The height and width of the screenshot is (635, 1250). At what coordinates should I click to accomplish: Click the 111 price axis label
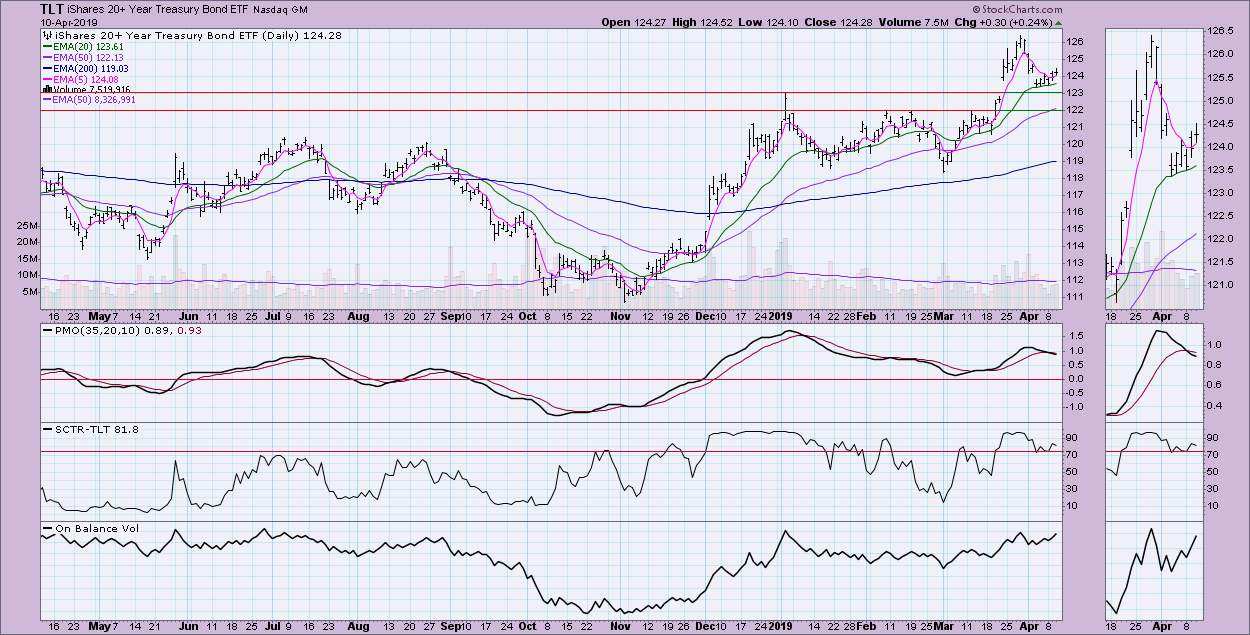[x=1076, y=298]
